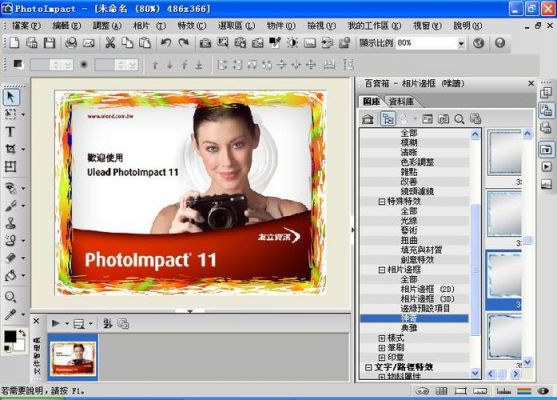Open the 編輯(E) menu
The image size is (557, 400).
[66, 26]
